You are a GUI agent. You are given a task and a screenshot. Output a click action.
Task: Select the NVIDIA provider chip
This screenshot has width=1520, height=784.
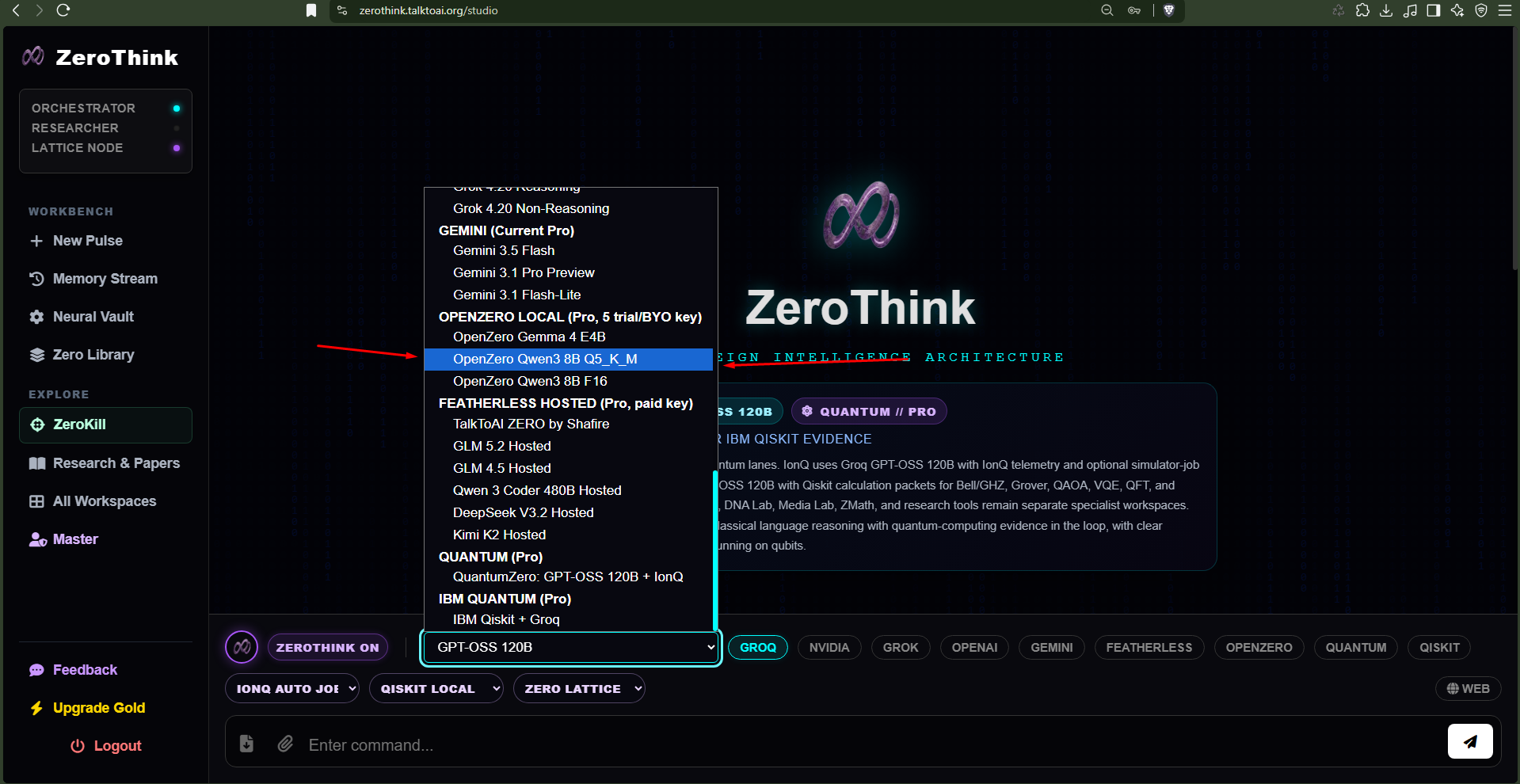click(829, 647)
